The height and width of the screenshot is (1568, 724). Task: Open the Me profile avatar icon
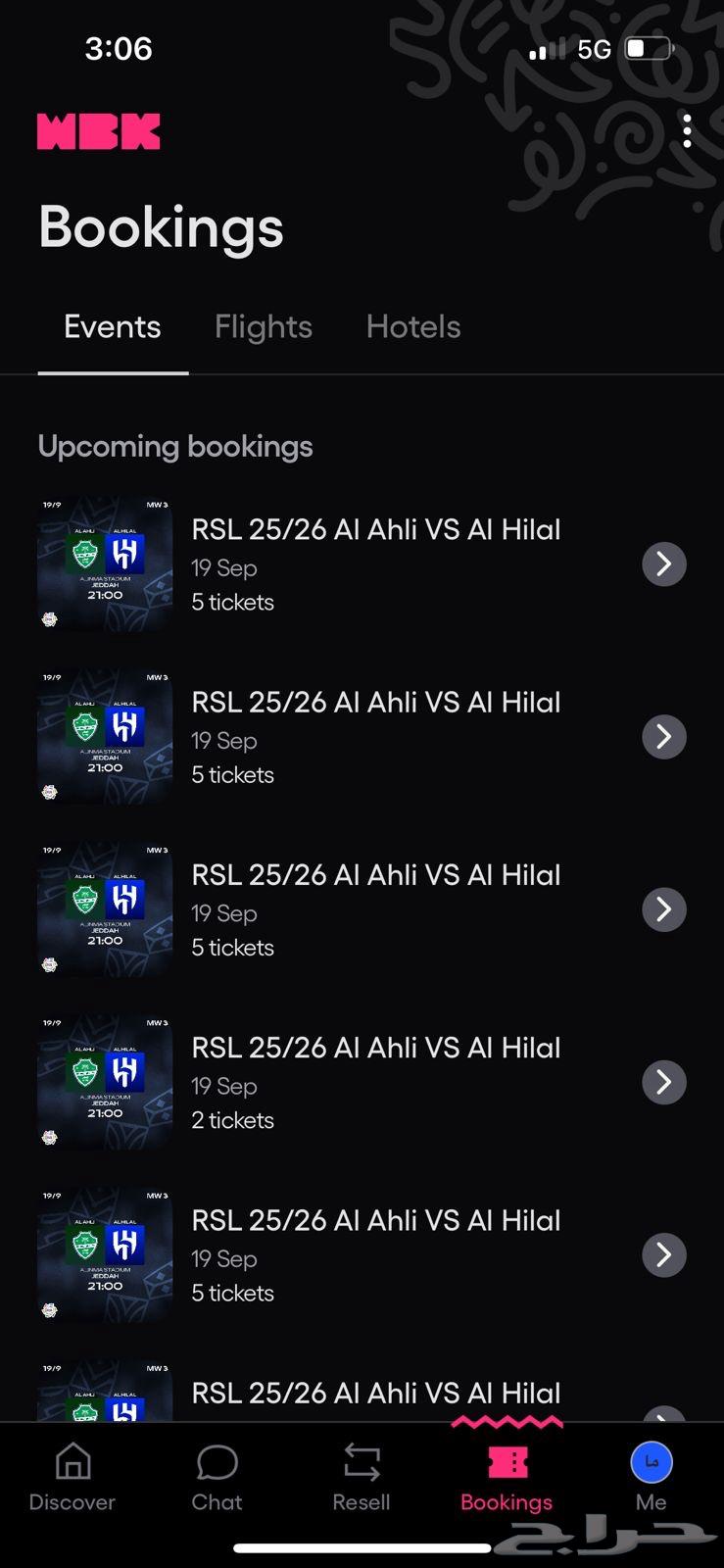[650, 1461]
